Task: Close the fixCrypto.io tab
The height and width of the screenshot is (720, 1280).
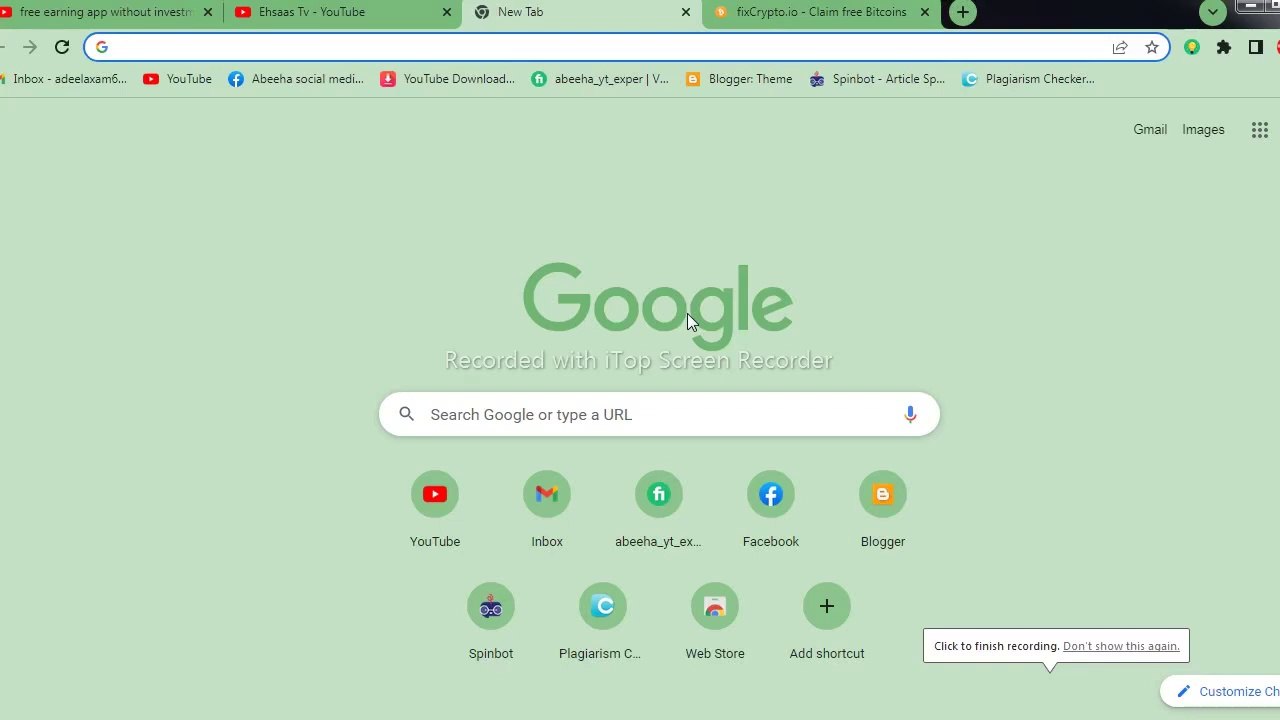Action: (925, 12)
